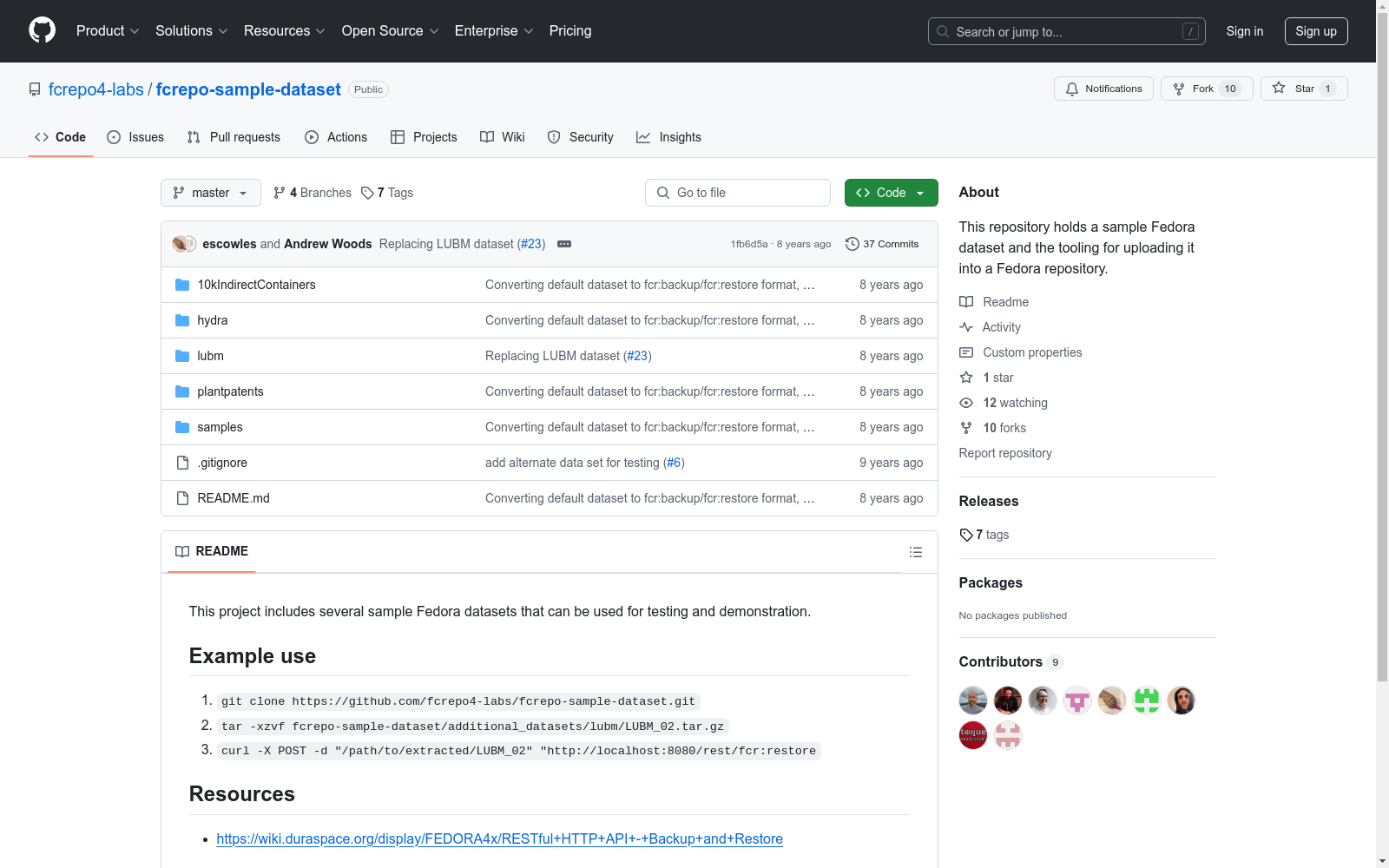This screenshot has height=868, width=1389.
Task: Click the Sign in link
Action: (1245, 31)
